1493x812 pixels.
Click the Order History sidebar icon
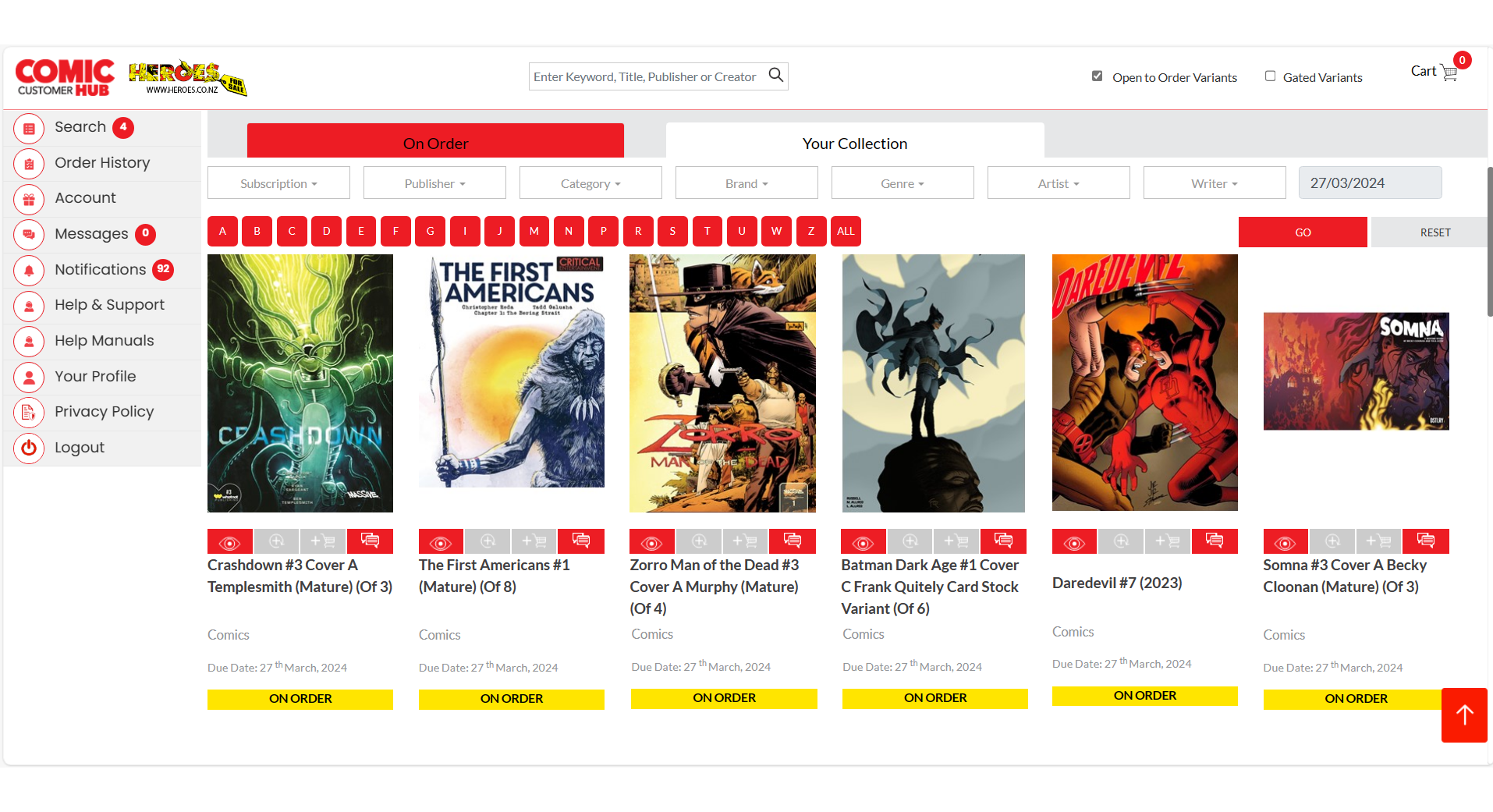[x=29, y=164]
